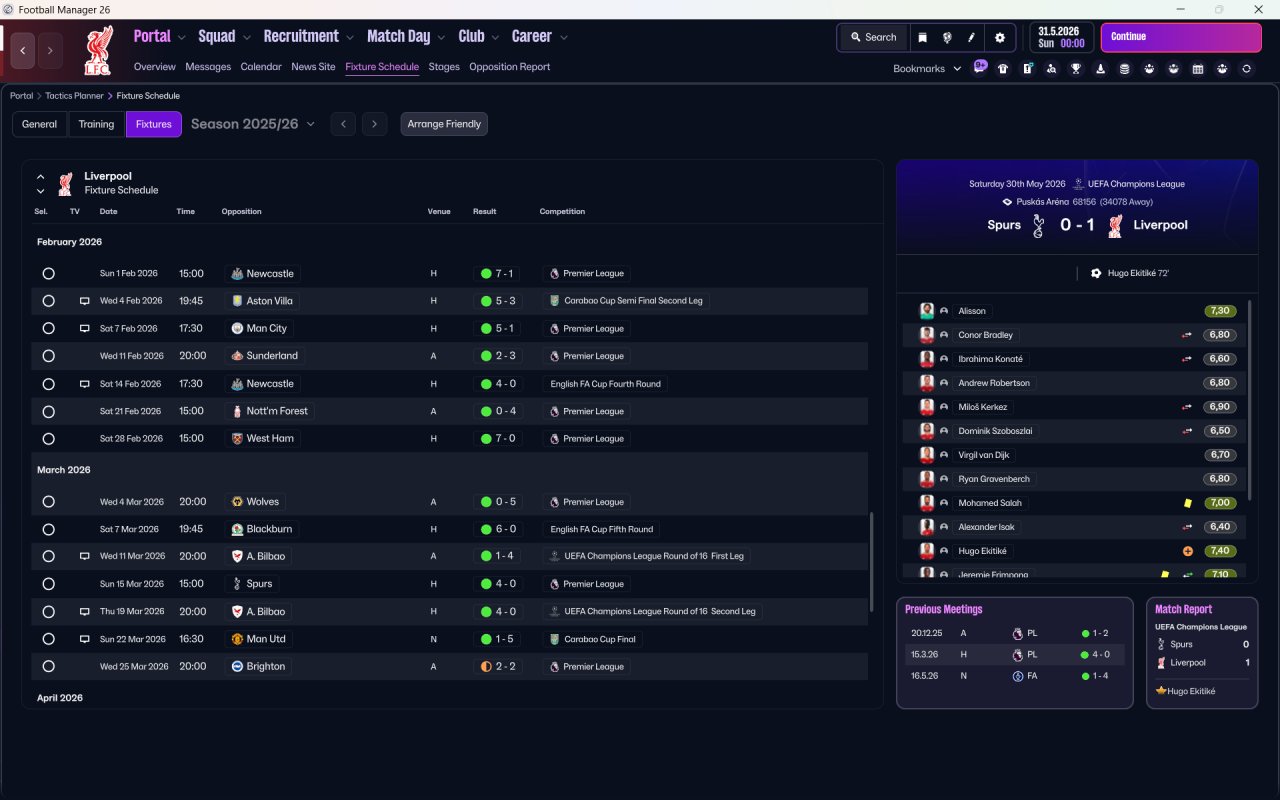Open the bookmark icon beside Search

click(x=922, y=37)
